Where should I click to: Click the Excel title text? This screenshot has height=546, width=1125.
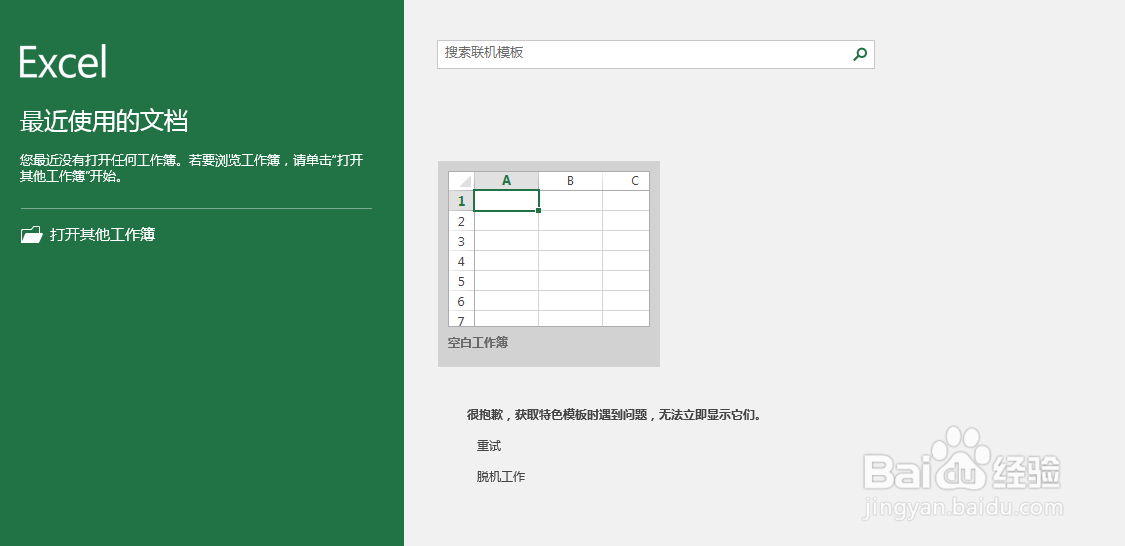pos(63,62)
